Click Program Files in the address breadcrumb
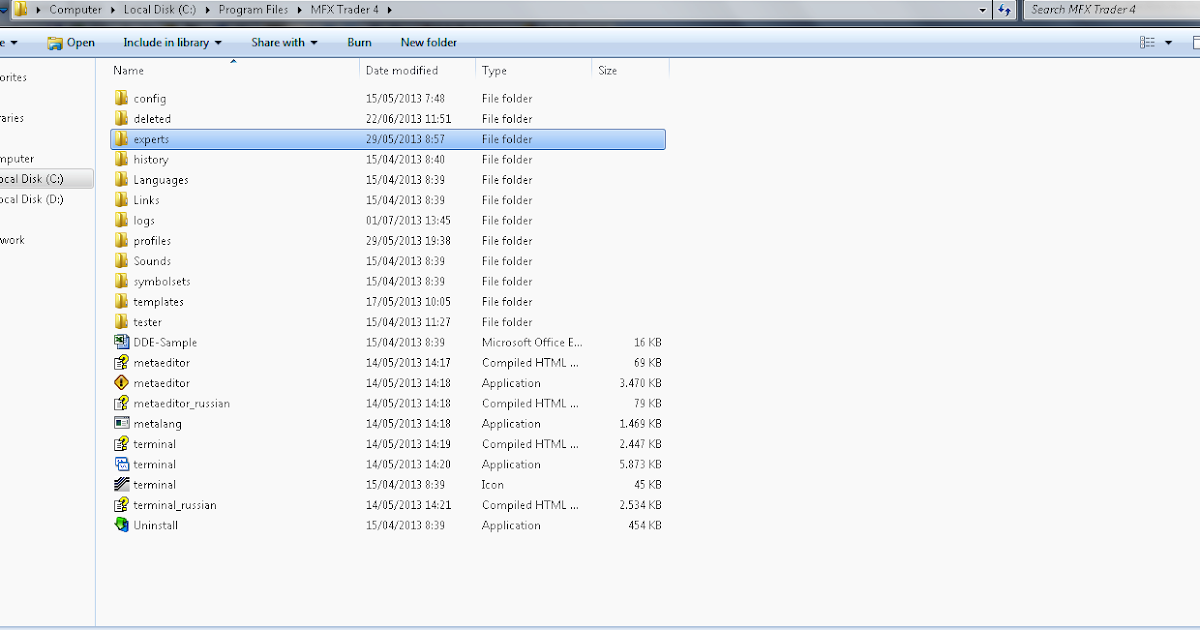Viewport: 1200px width, 630px height. pos(253,9)
